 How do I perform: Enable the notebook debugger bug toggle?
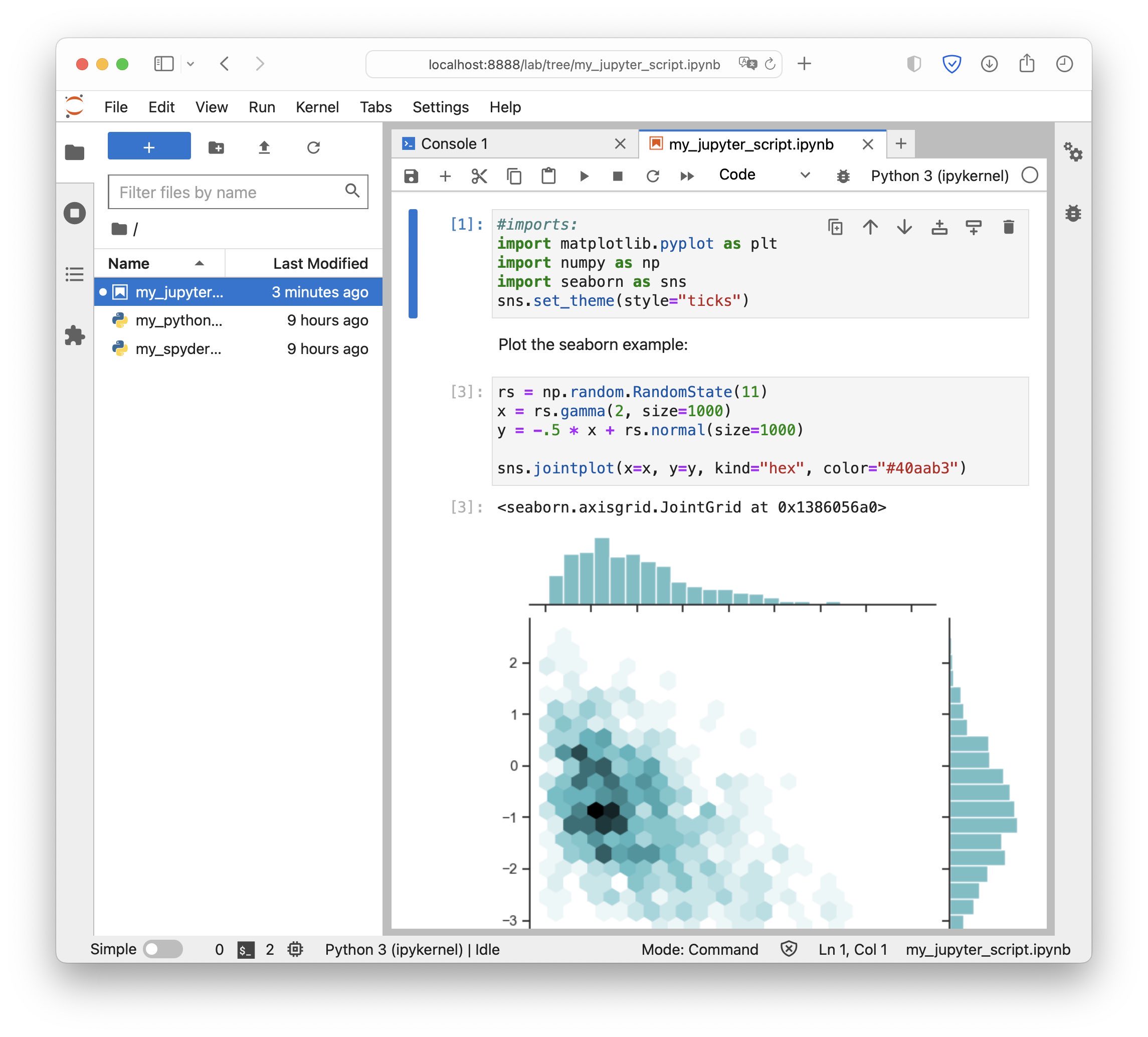click(843, 176)
